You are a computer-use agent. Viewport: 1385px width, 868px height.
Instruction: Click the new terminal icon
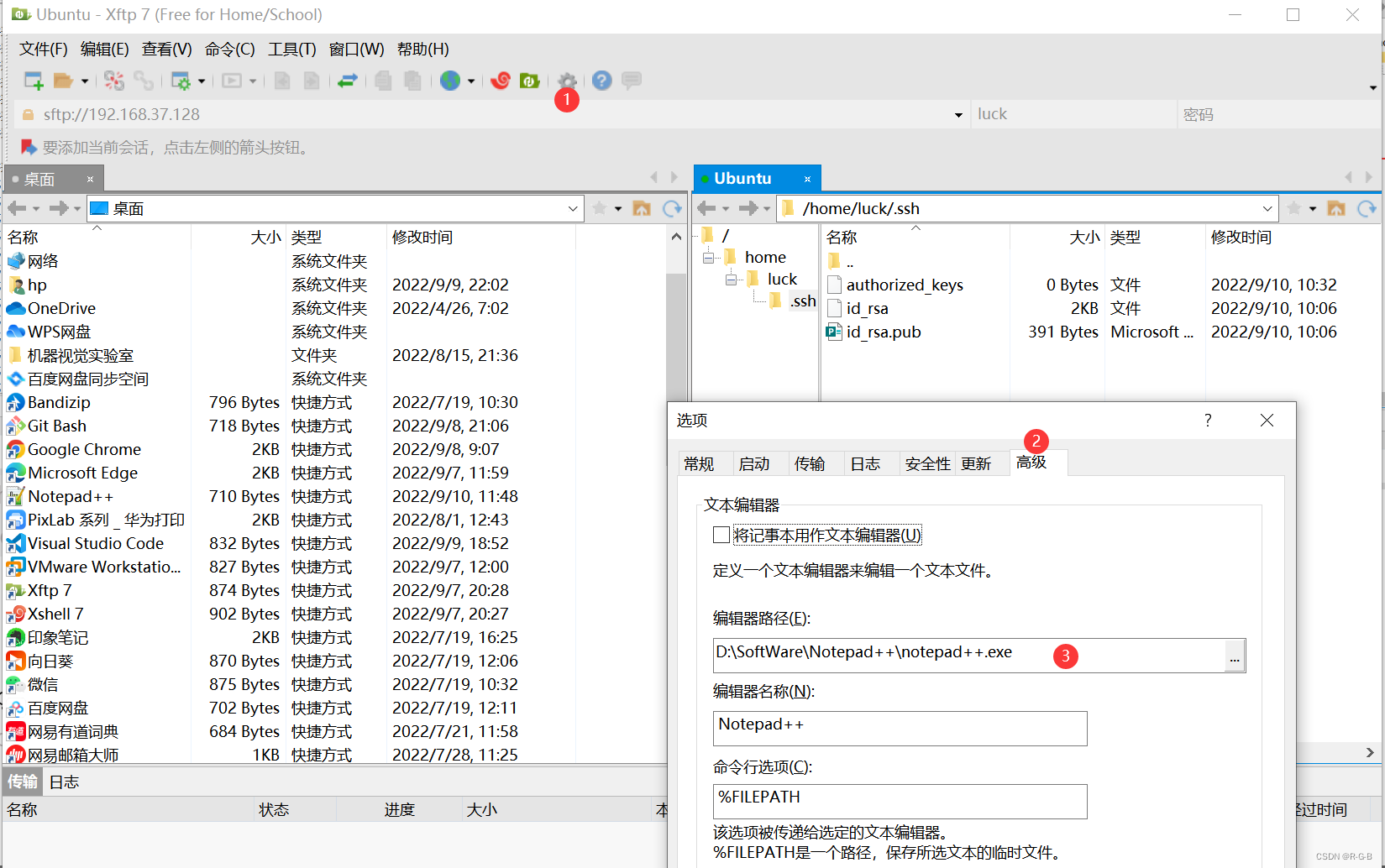(232, 81)
